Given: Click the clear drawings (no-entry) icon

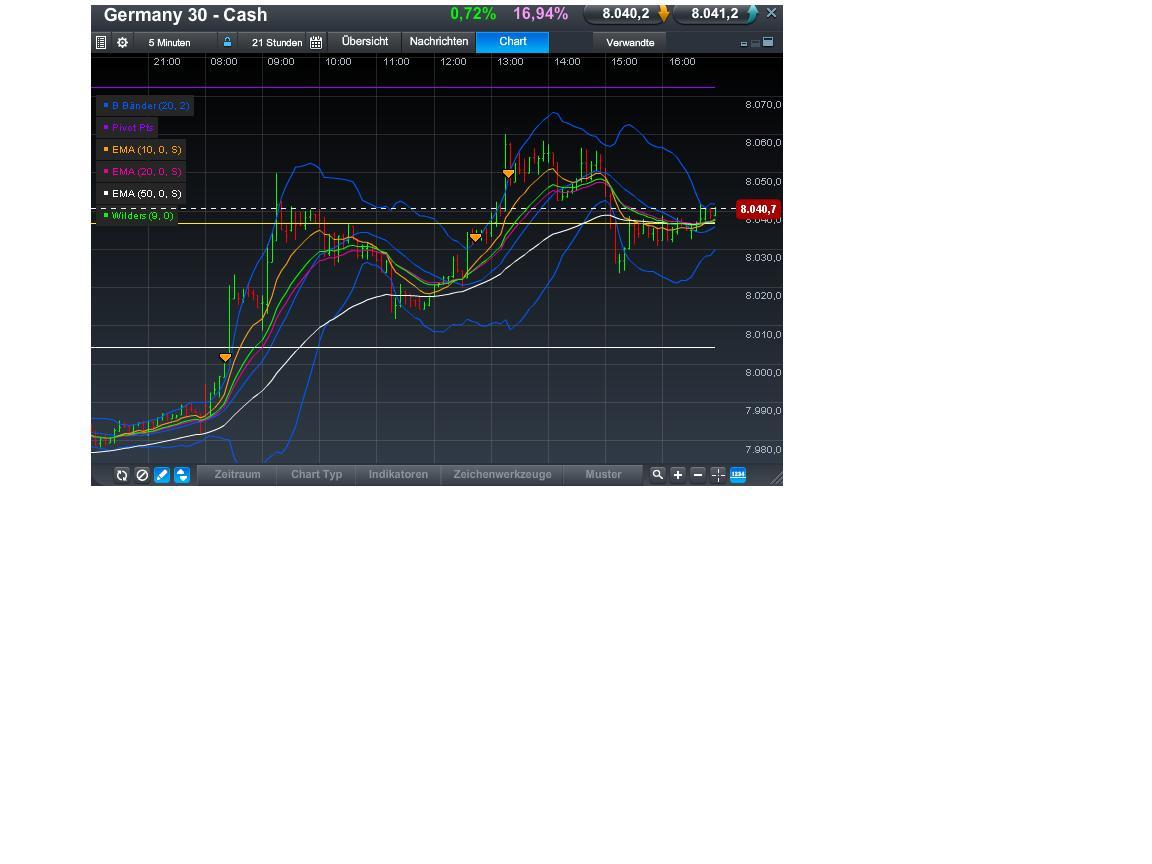Looking at the screenshot, I should [x=143, y=475].
